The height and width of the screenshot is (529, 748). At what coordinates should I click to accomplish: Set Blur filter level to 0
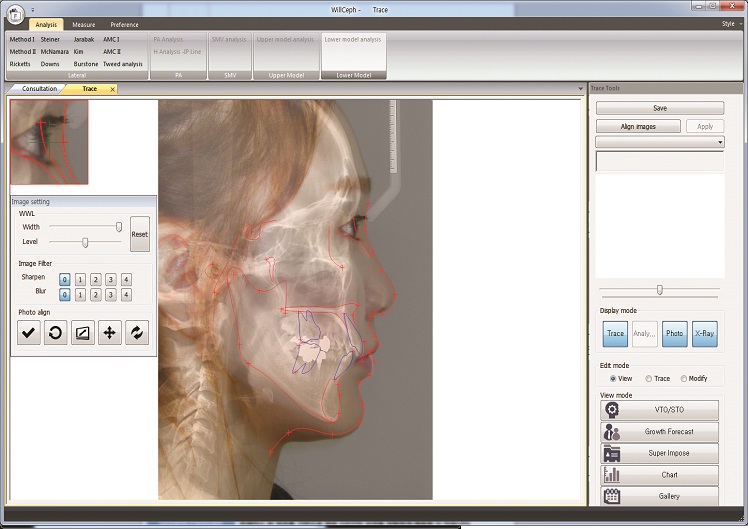[x=65, y=295]
